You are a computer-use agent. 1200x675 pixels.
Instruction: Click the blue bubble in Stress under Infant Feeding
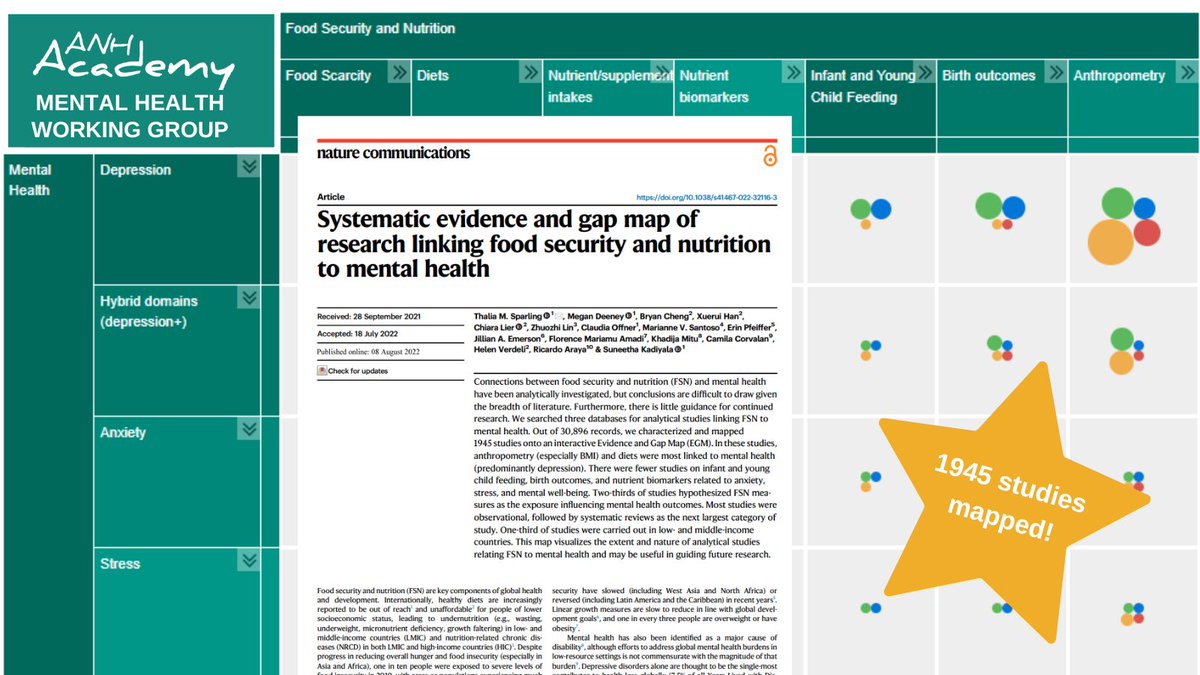[876, 607]
